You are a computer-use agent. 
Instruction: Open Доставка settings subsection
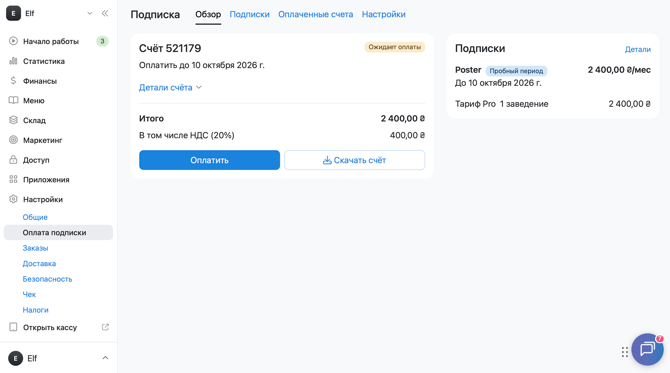pyautogui.click(x=39, y=263)
